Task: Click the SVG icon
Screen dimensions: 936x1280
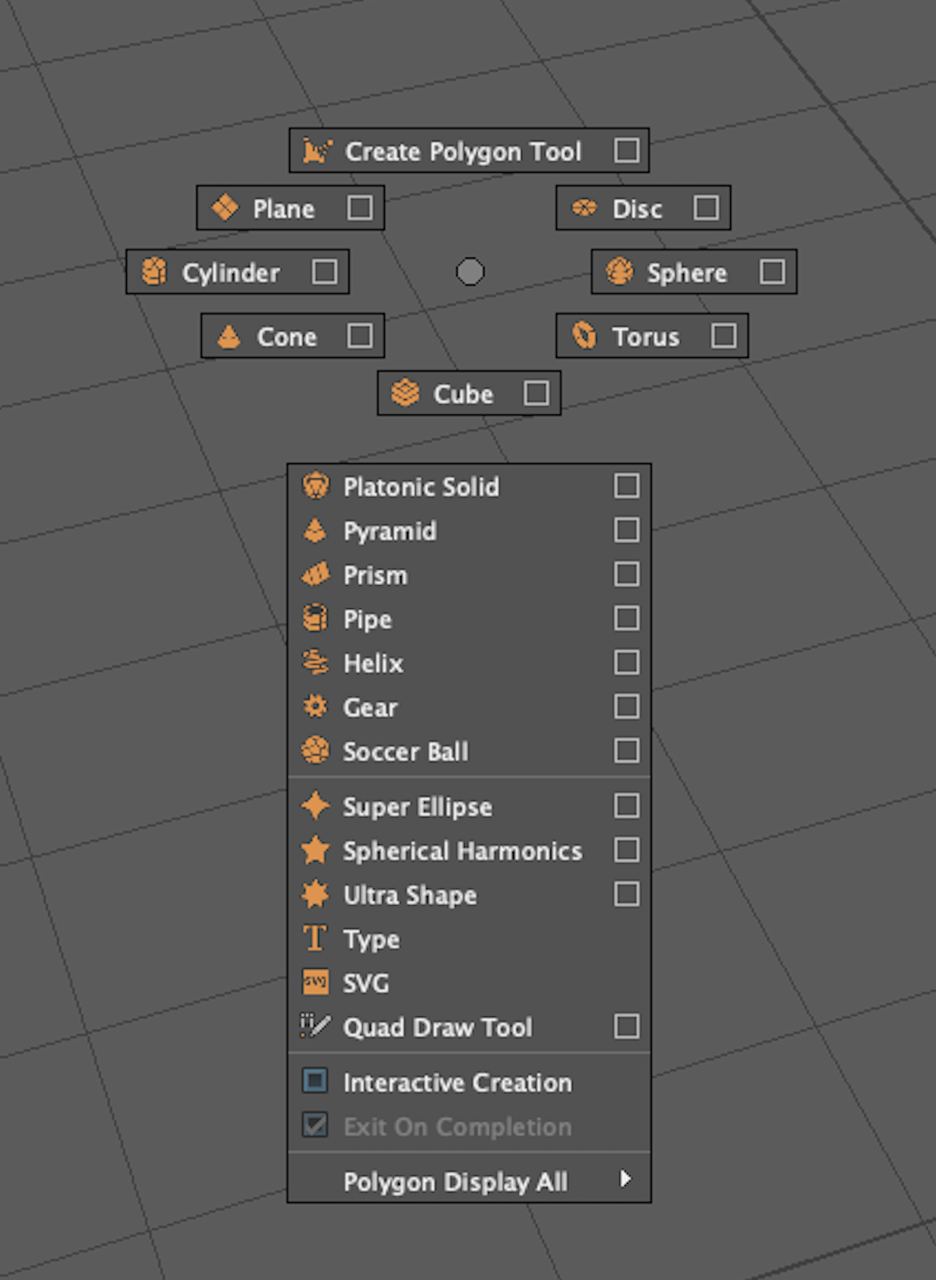Action: click(x=315, y=982)
